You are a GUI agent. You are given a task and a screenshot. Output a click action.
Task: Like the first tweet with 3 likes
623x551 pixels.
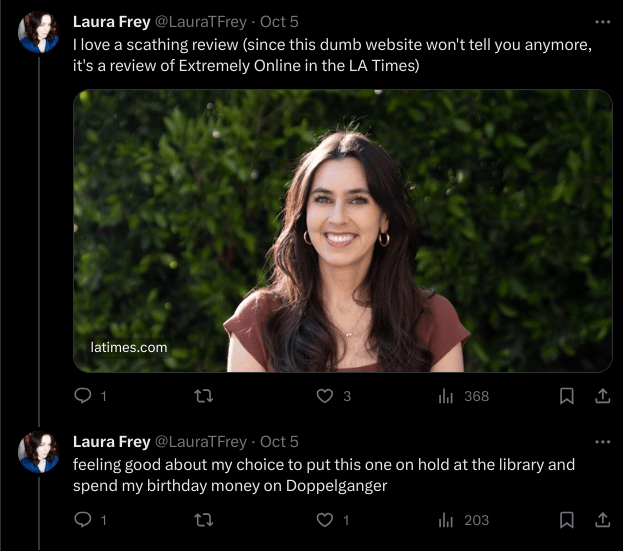tap(324, 396)
